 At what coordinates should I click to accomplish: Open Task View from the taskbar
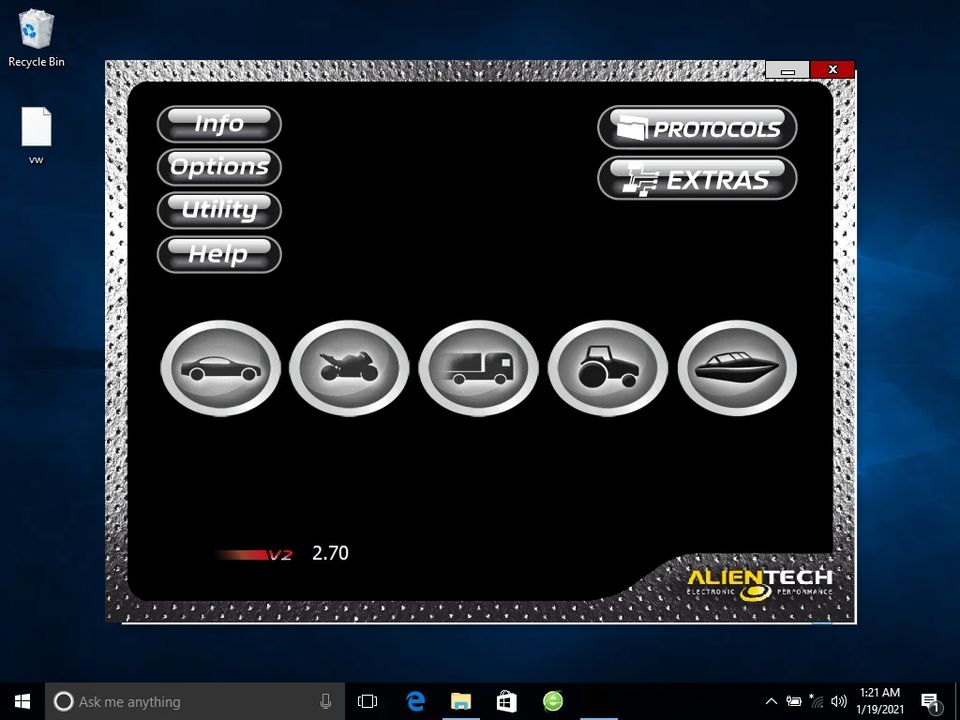coord(367,702)
